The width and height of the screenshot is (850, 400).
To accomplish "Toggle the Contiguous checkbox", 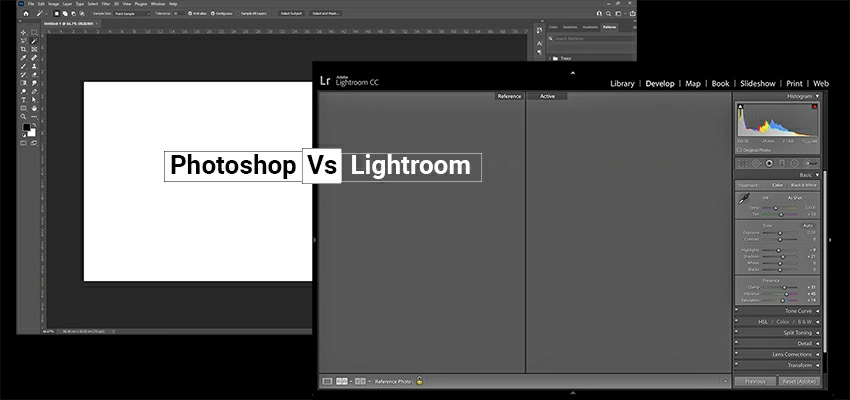I will [x=214, y=13].
